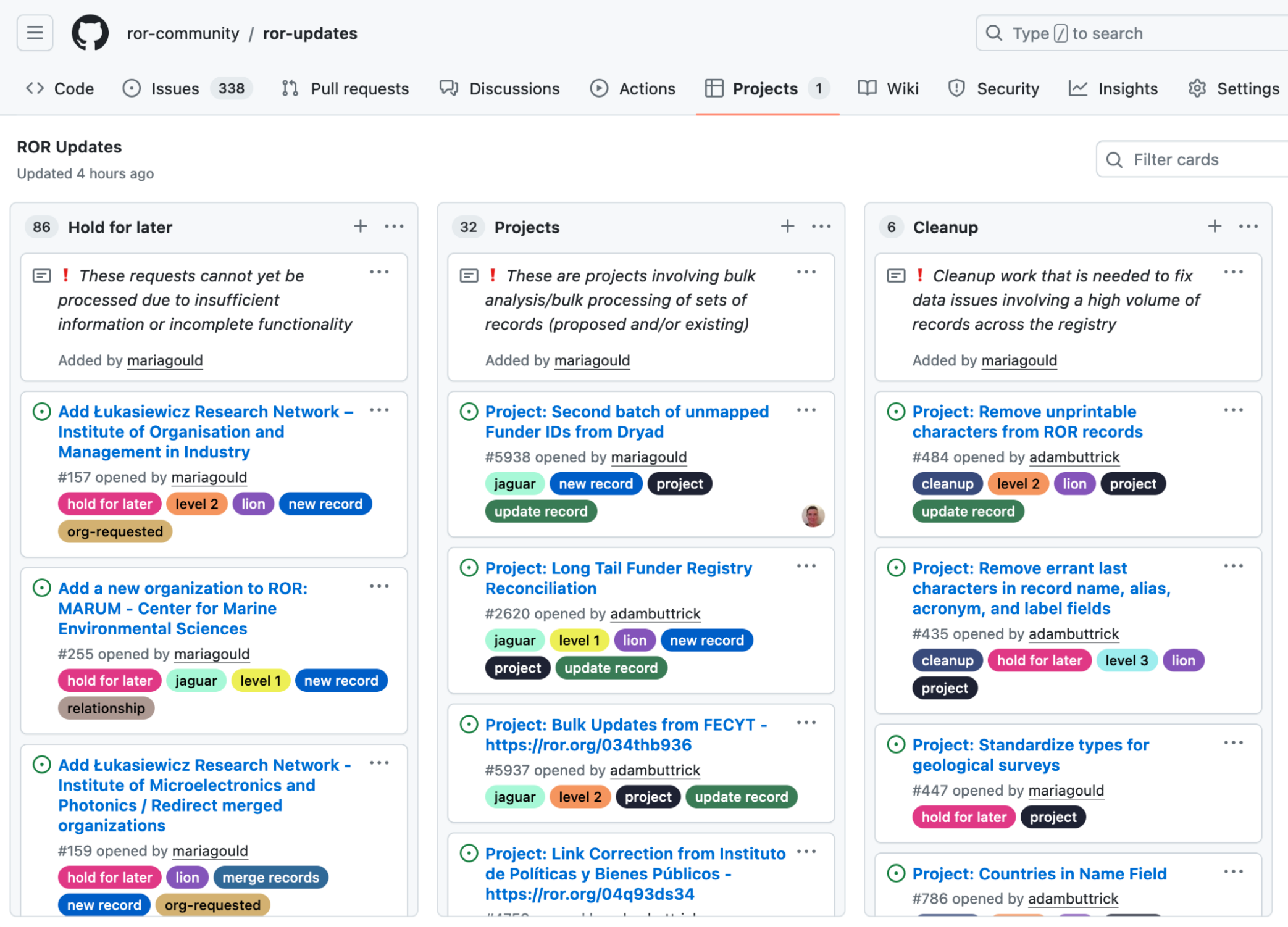Click the Security icon
1288x927 pixels.
click(x=955, y=89)
